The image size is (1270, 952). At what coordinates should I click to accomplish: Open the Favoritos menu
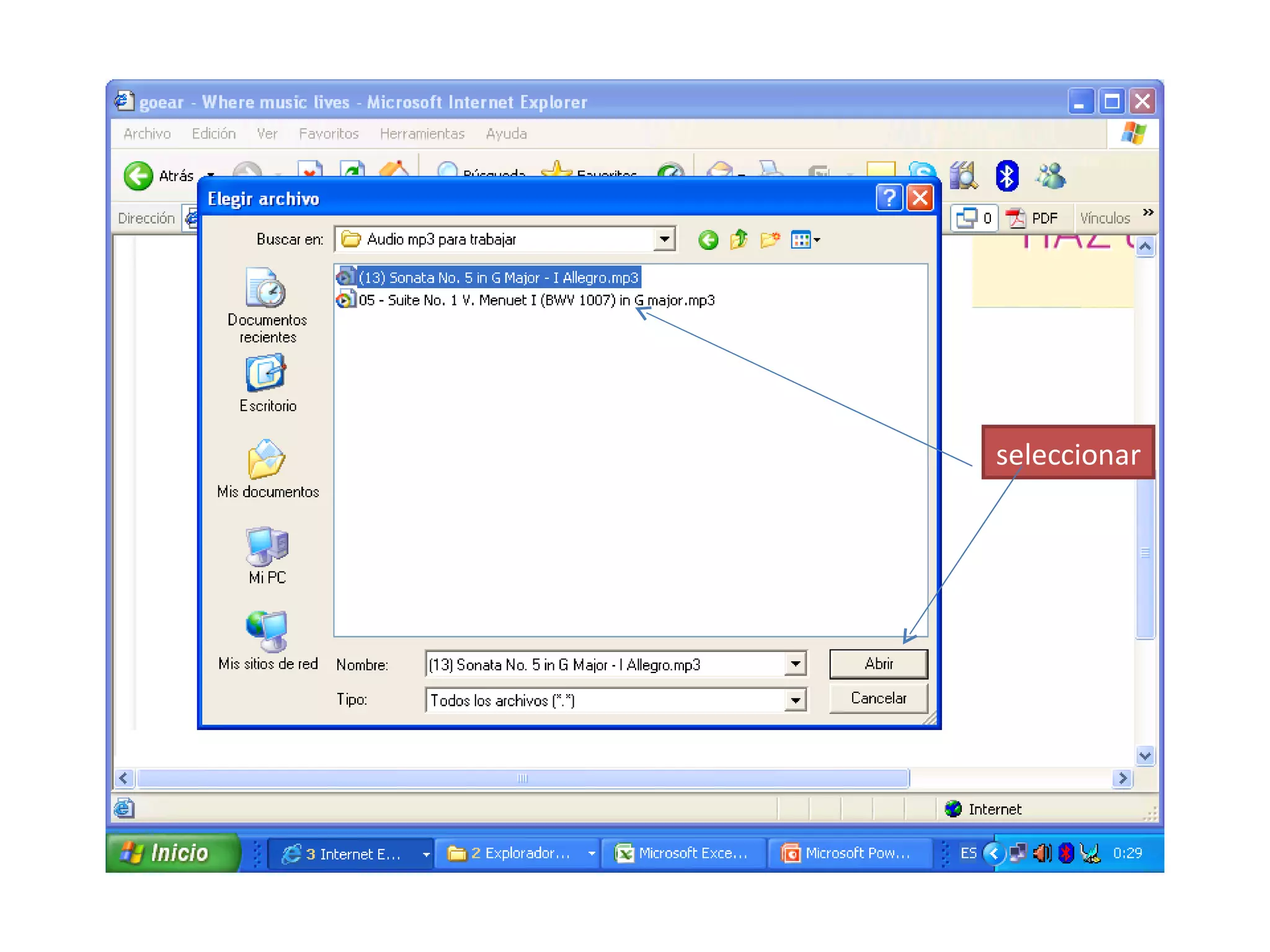(x=329, y=134)
